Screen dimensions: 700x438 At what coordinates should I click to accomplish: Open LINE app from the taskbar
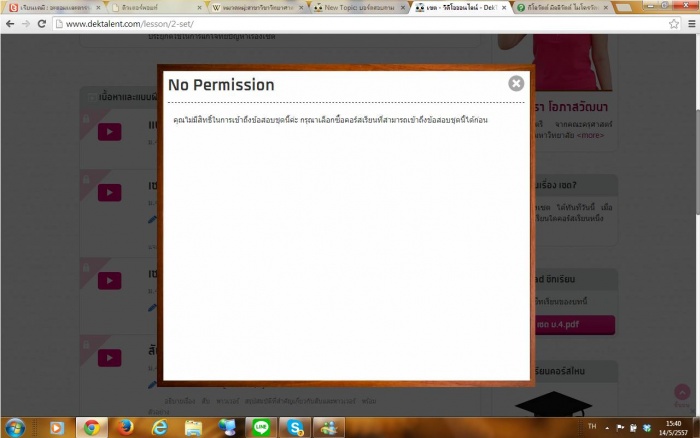[x=262, y=427]
